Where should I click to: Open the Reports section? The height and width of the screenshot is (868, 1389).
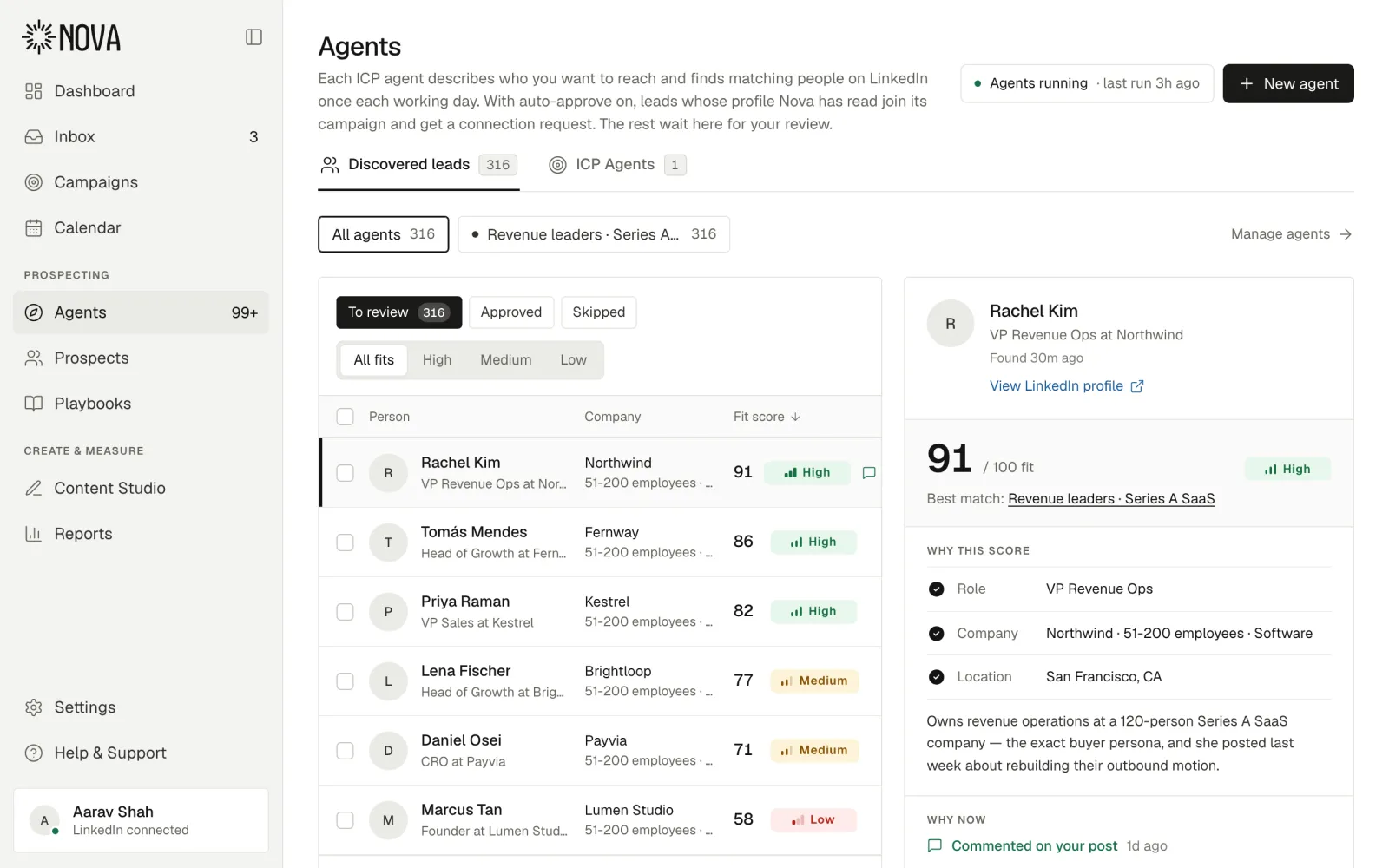pyautogui.click(x=141, y=534)
